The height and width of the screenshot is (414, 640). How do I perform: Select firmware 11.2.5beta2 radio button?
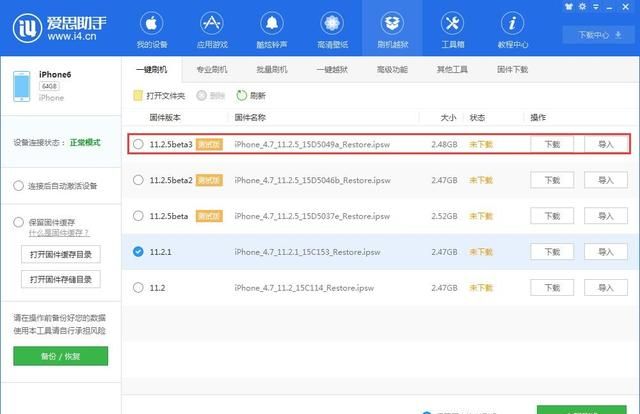pyautogui.click(x=138, y=180)
